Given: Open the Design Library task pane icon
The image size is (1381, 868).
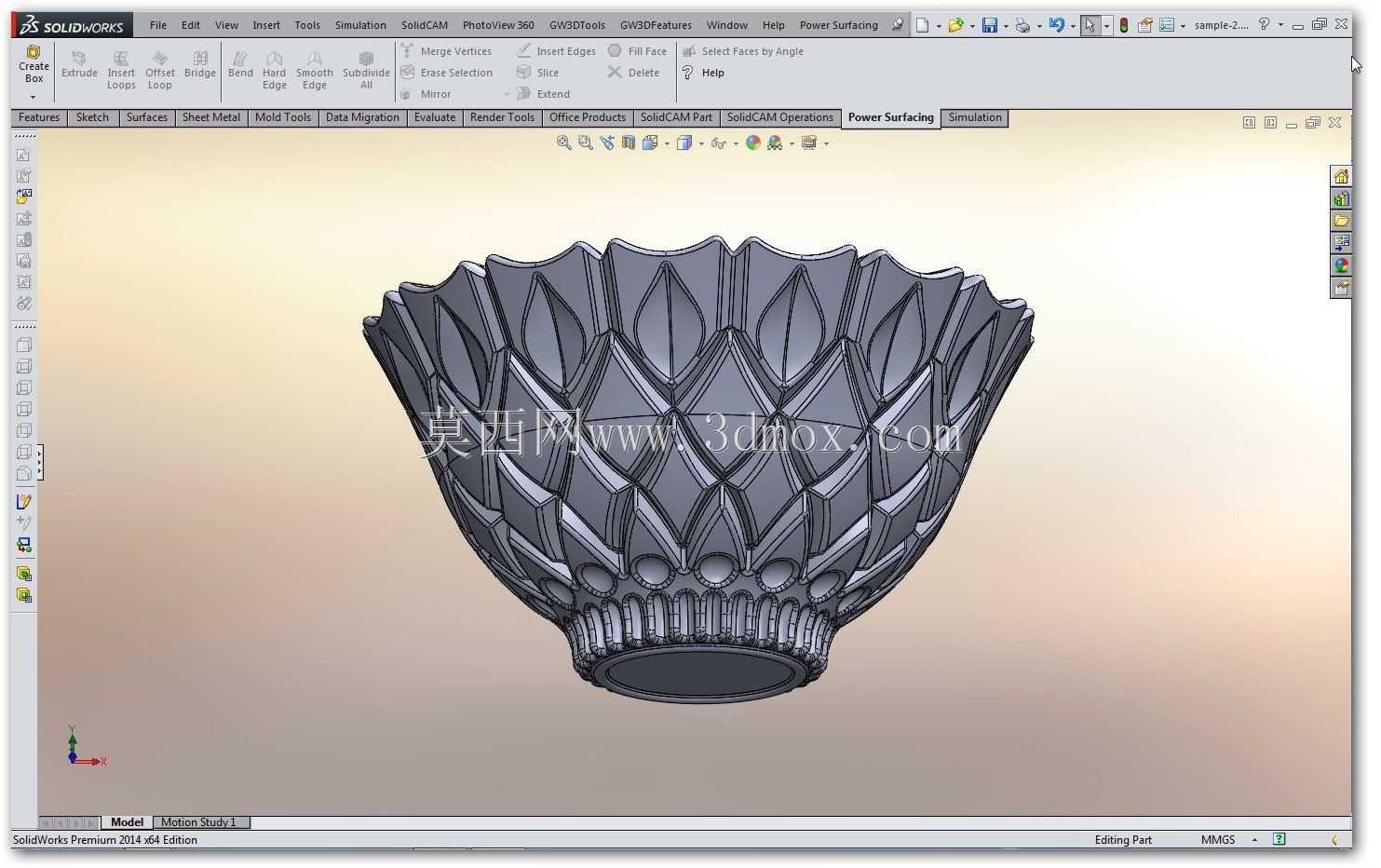Looking at the screenshot, I should click(1341, 198).
